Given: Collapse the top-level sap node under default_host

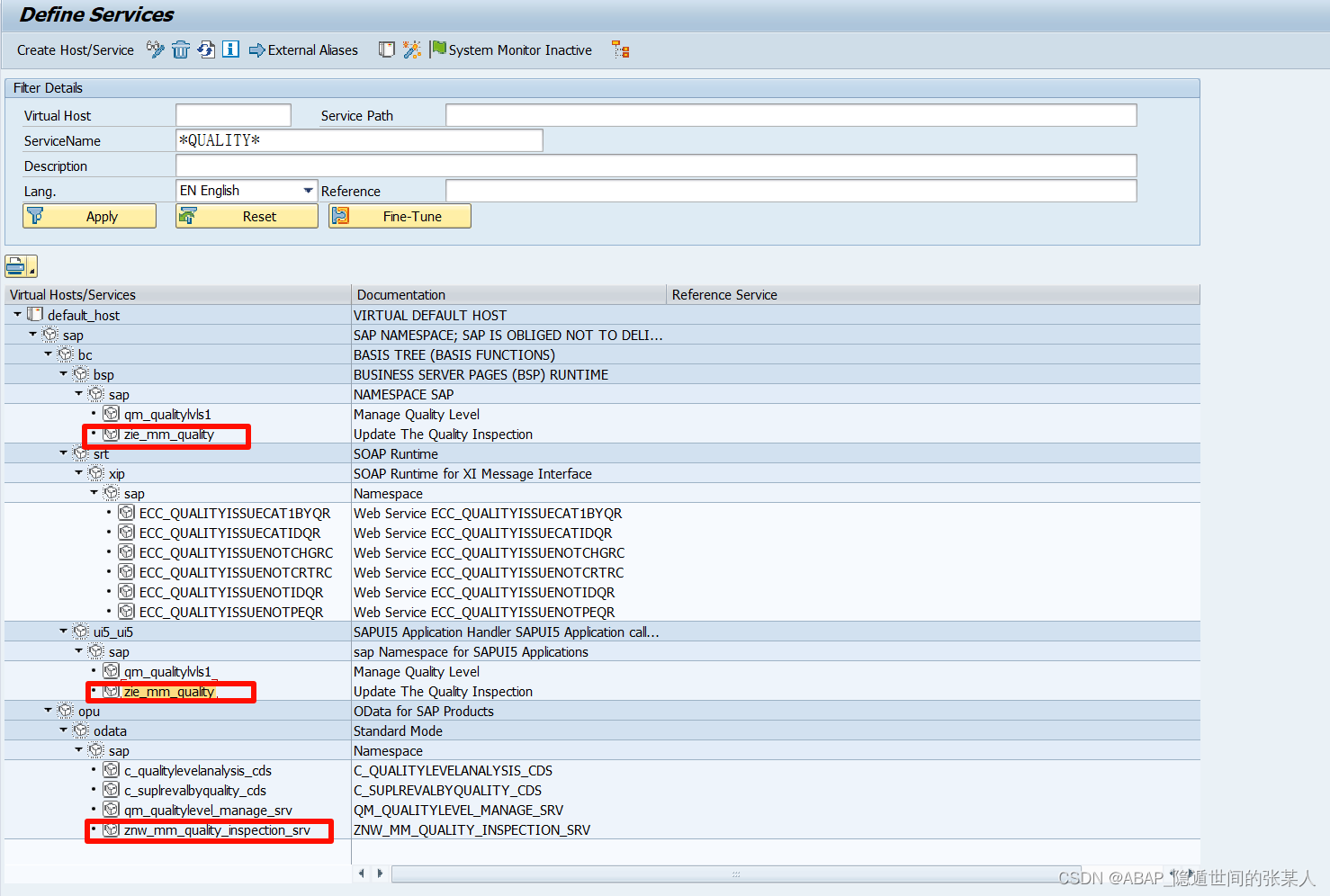Looking at the screenshot, I should click(32, 334).
